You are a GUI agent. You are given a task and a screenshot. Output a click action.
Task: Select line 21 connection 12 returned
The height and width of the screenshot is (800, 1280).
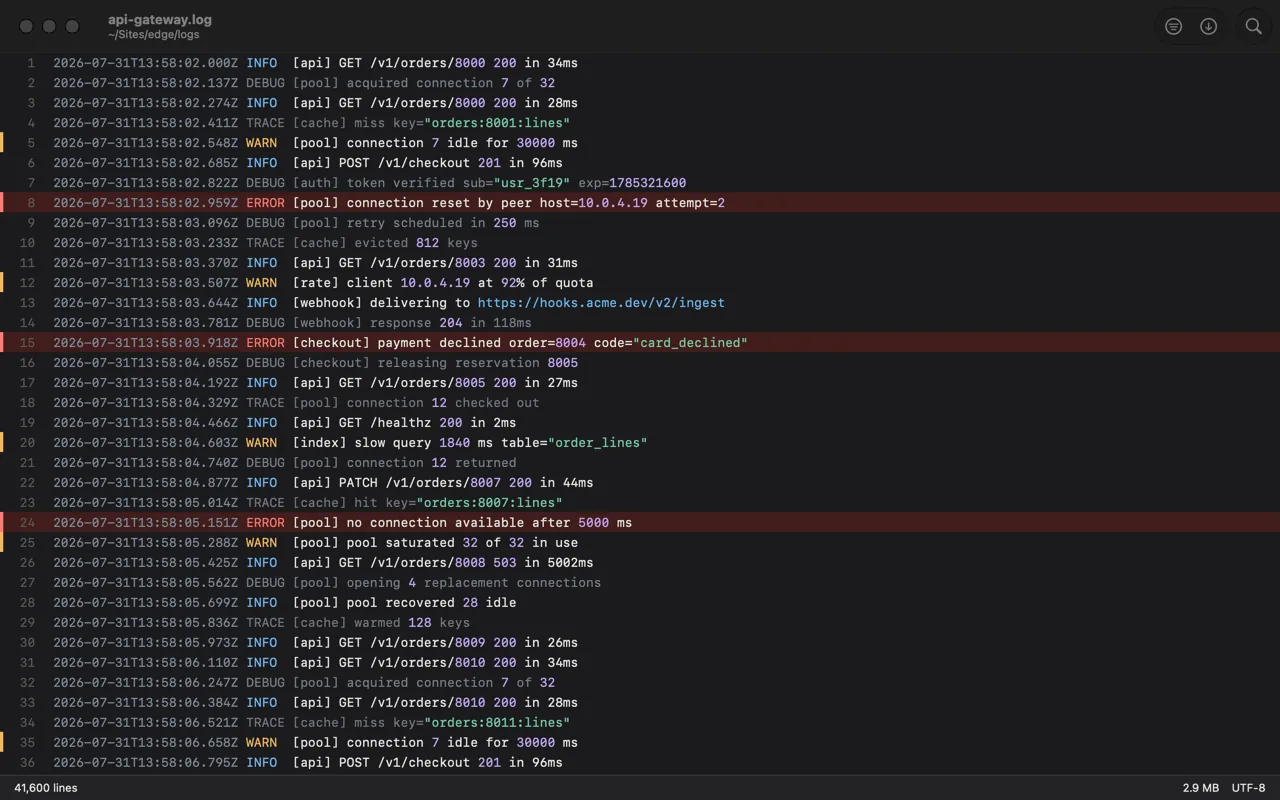coord(640,463)
